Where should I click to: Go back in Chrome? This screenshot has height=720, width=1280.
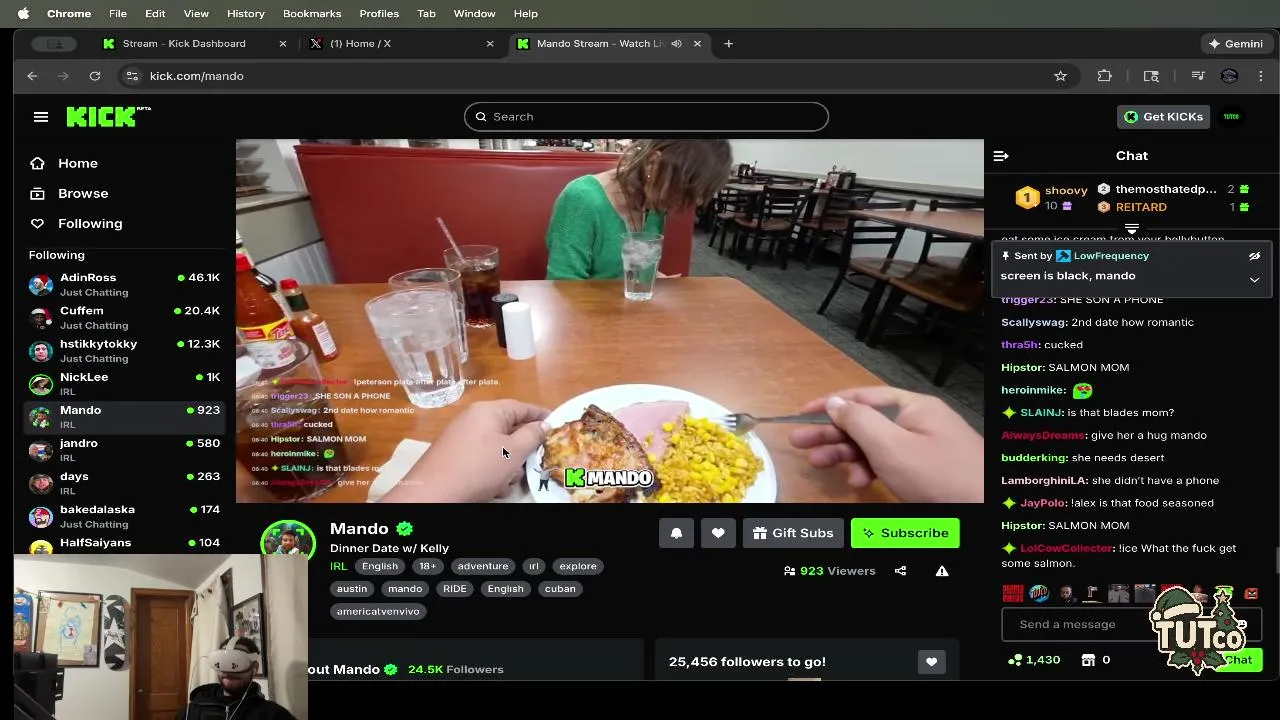pyautogui.click(x=32, y=76)
